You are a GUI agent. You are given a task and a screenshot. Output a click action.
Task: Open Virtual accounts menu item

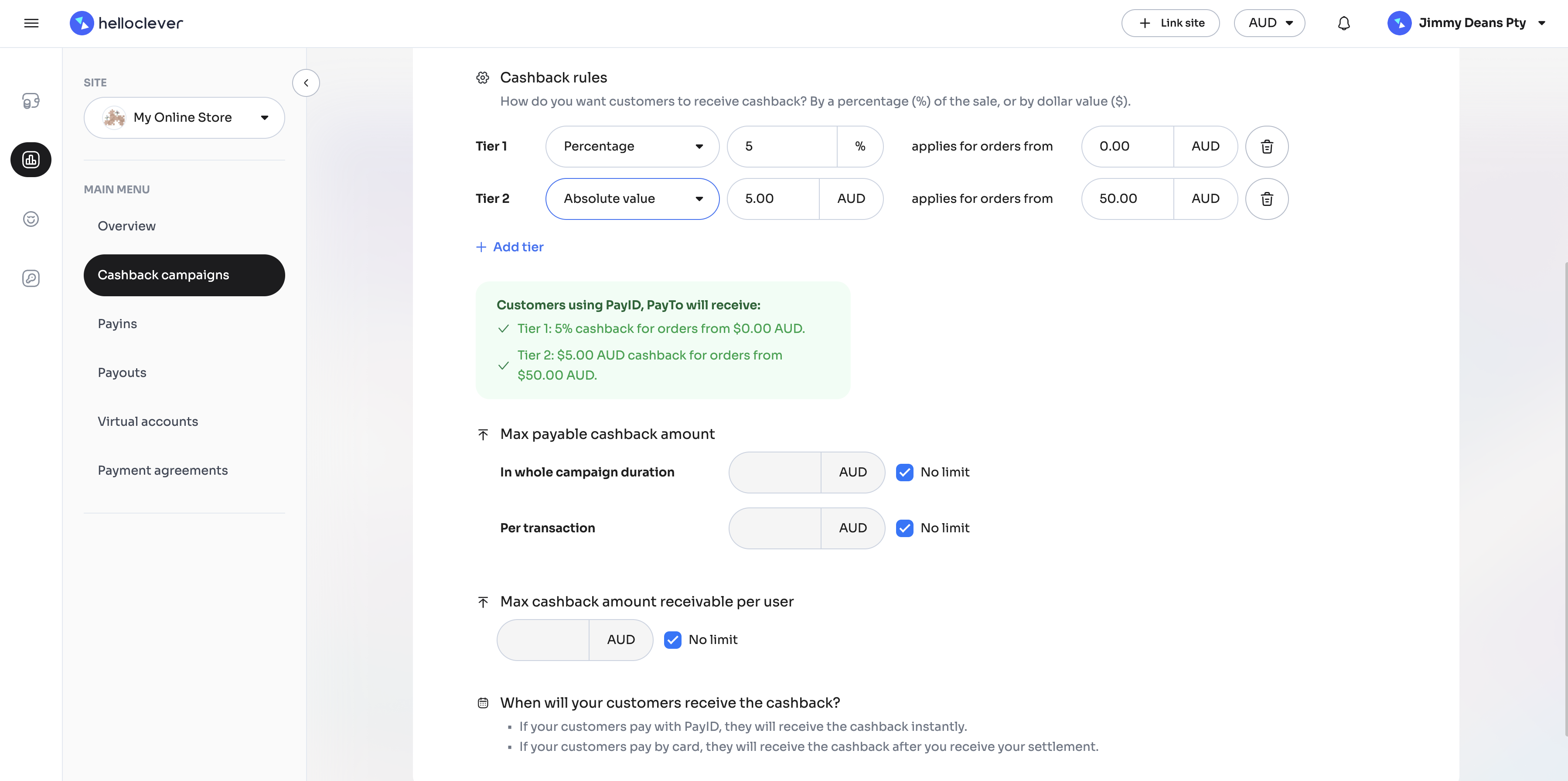point(148,421)
